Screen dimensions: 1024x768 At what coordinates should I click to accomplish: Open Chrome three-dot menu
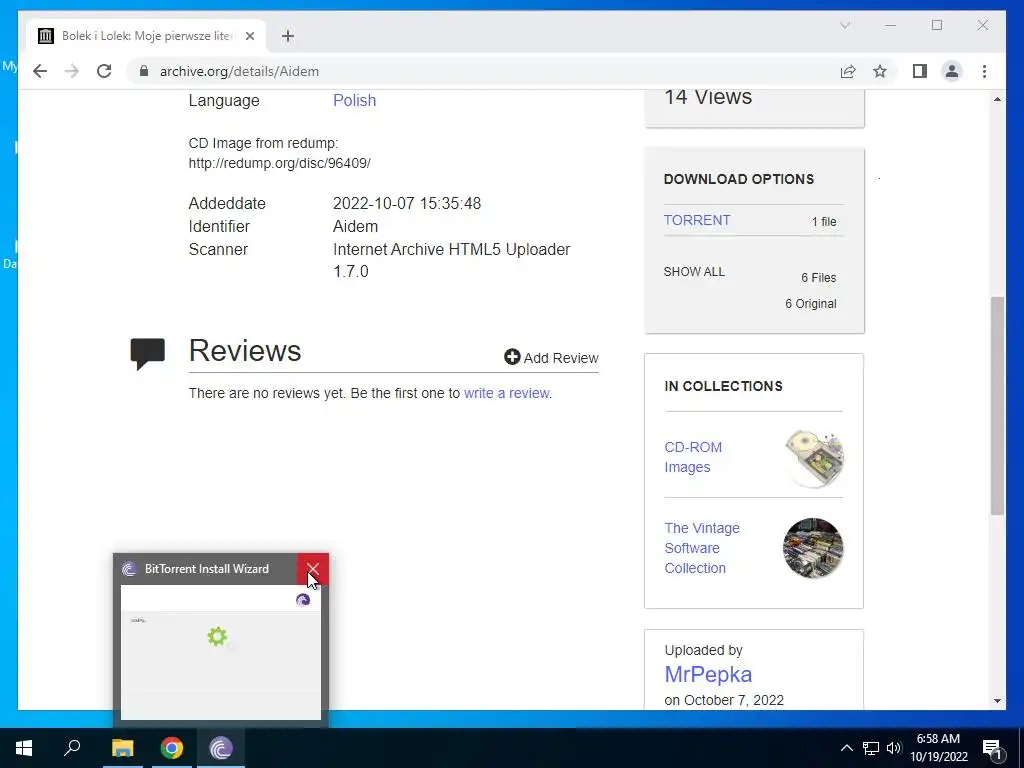pos(984,71)
